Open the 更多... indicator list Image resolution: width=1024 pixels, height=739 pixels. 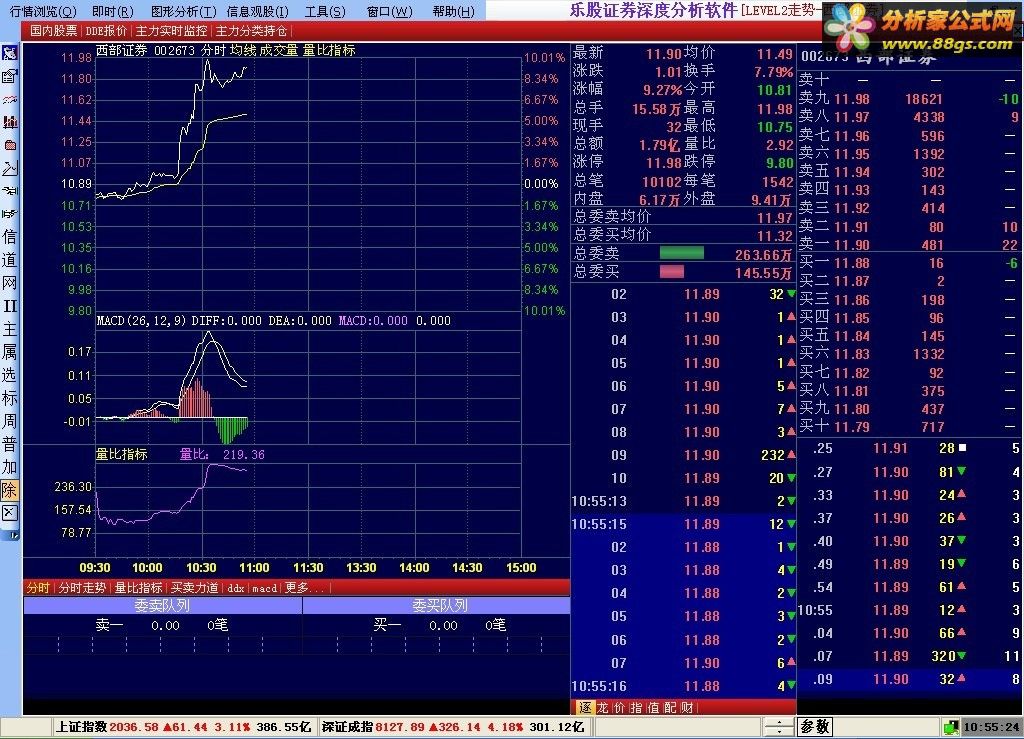click(305, 588)
